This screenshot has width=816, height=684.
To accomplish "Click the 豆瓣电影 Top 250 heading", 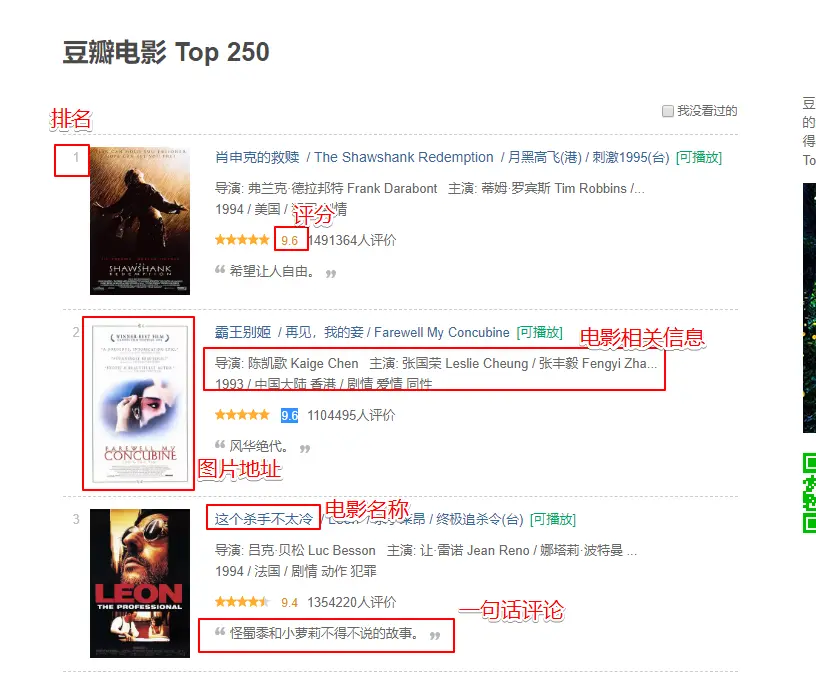I will tap(166, 52).
